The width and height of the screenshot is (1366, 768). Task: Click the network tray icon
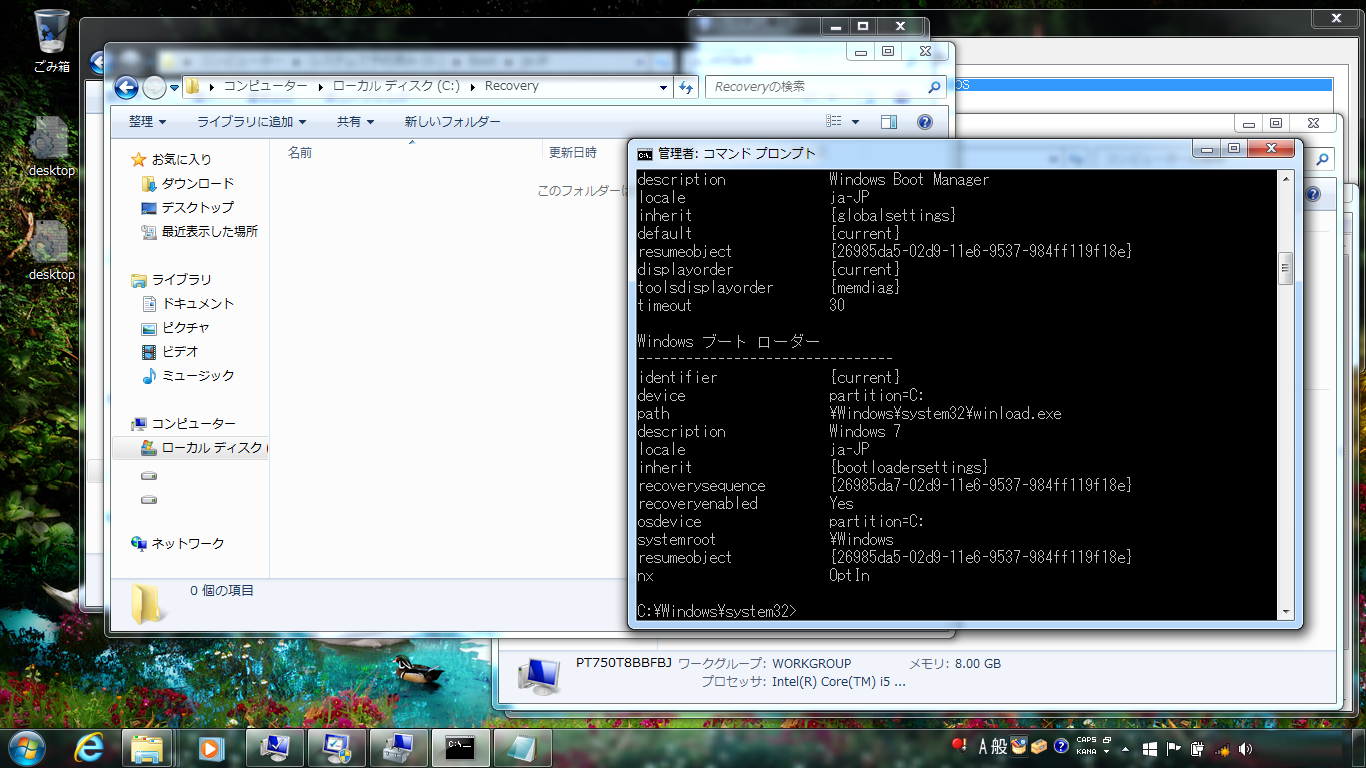pos(1221,748)
